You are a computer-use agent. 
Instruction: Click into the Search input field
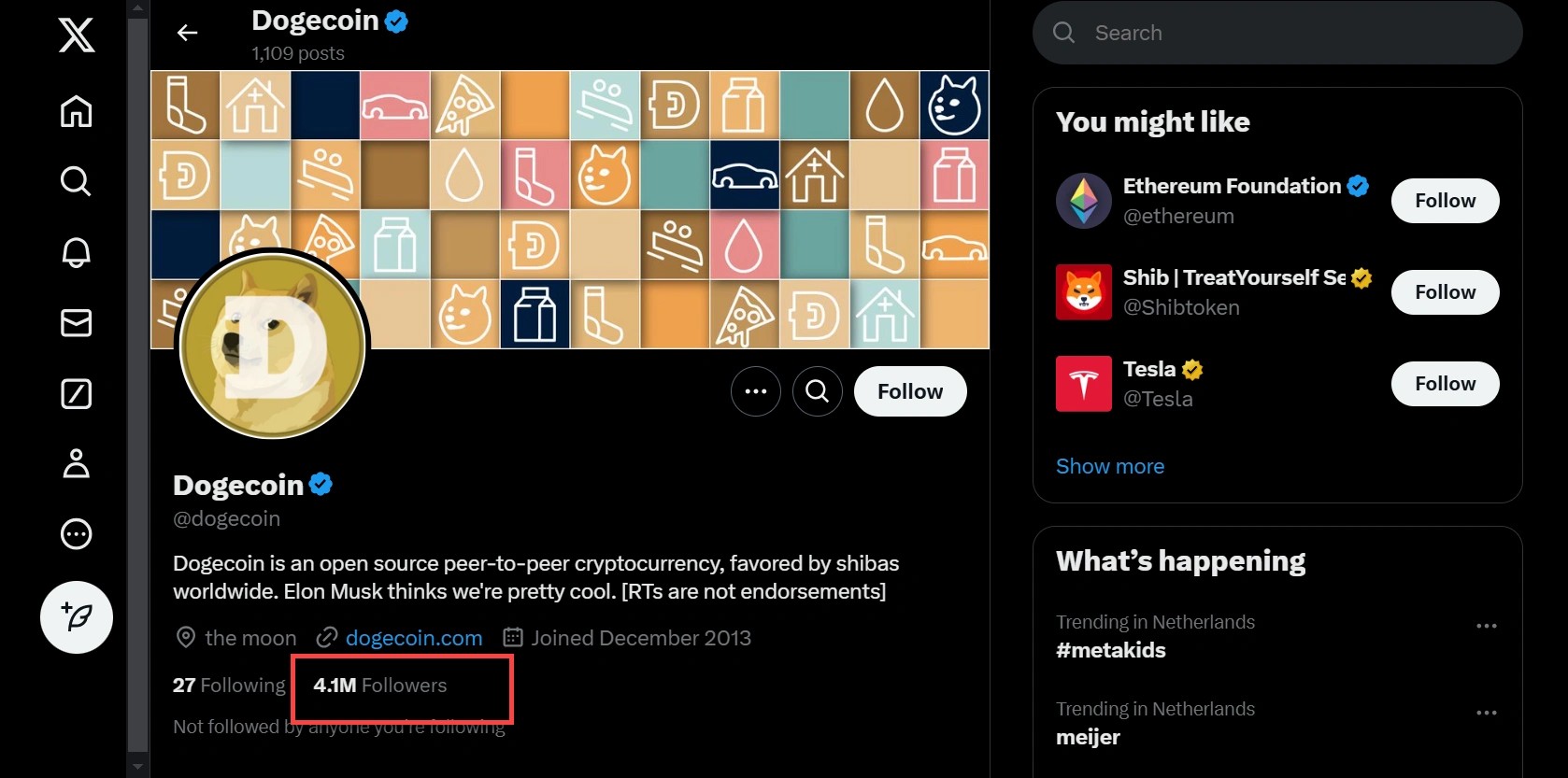(1290, 33)
